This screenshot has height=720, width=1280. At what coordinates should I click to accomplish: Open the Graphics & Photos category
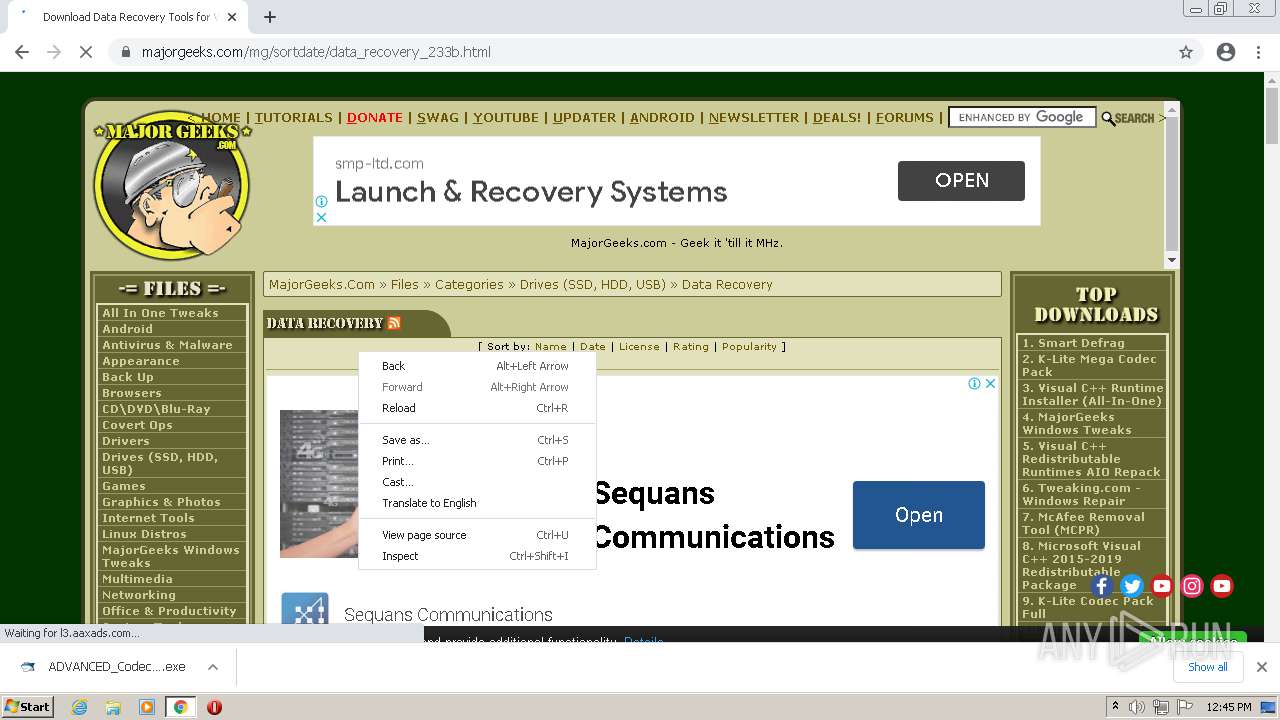[161, 502]
